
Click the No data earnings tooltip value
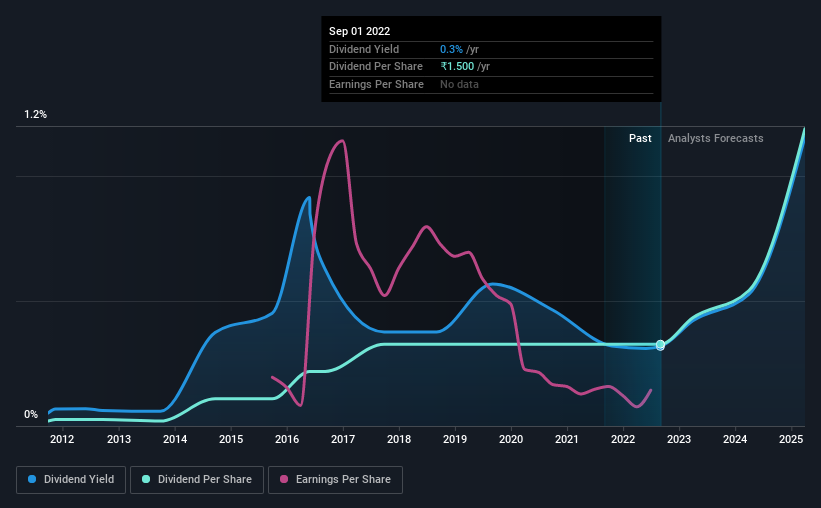point(459,84)
